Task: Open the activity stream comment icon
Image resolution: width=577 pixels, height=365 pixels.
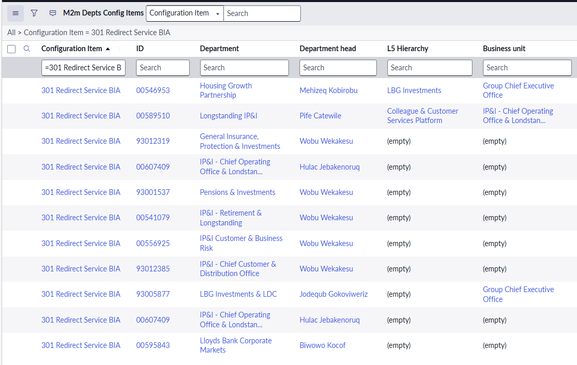Action: click(53, 13)
